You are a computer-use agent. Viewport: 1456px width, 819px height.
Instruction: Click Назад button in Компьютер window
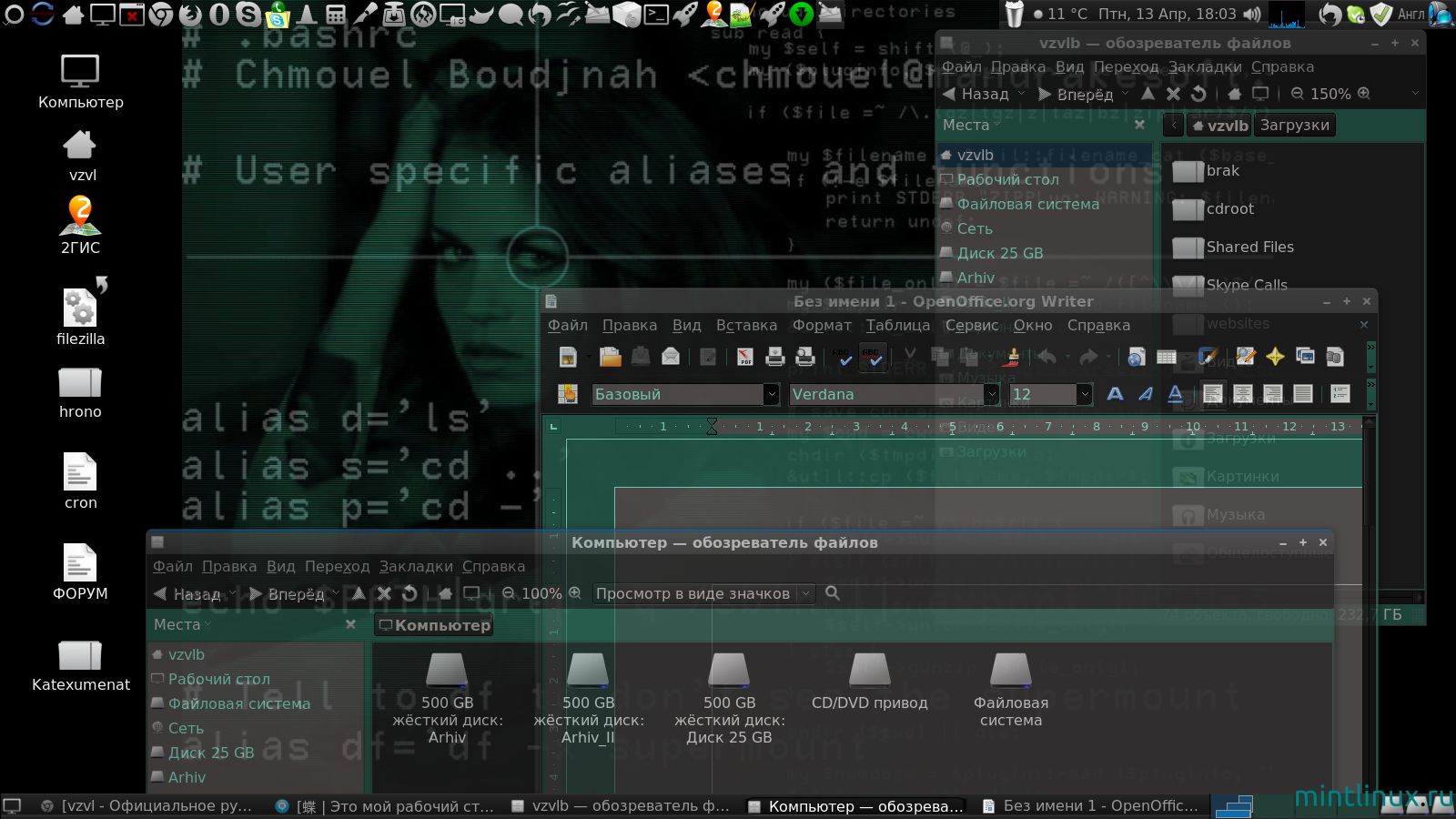coord(187,593)
